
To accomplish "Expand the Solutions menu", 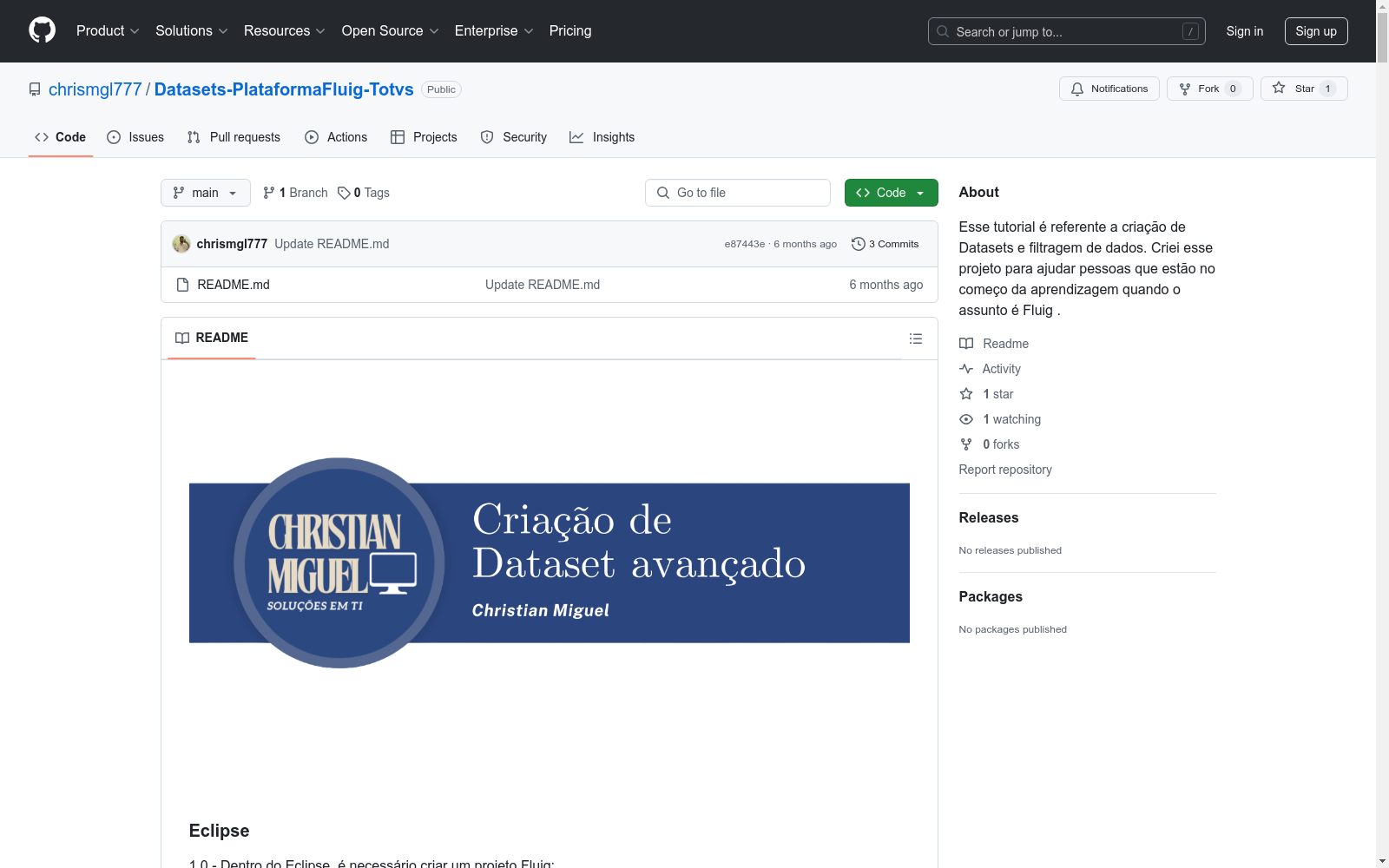I will coord(192,31).
